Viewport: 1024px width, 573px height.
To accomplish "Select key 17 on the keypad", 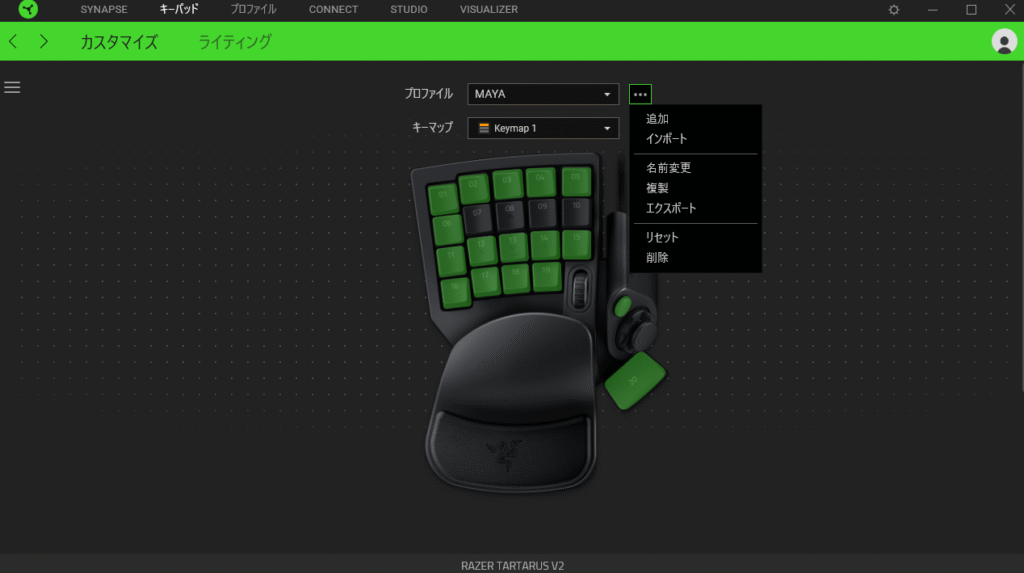I will [x=485, y=280].
